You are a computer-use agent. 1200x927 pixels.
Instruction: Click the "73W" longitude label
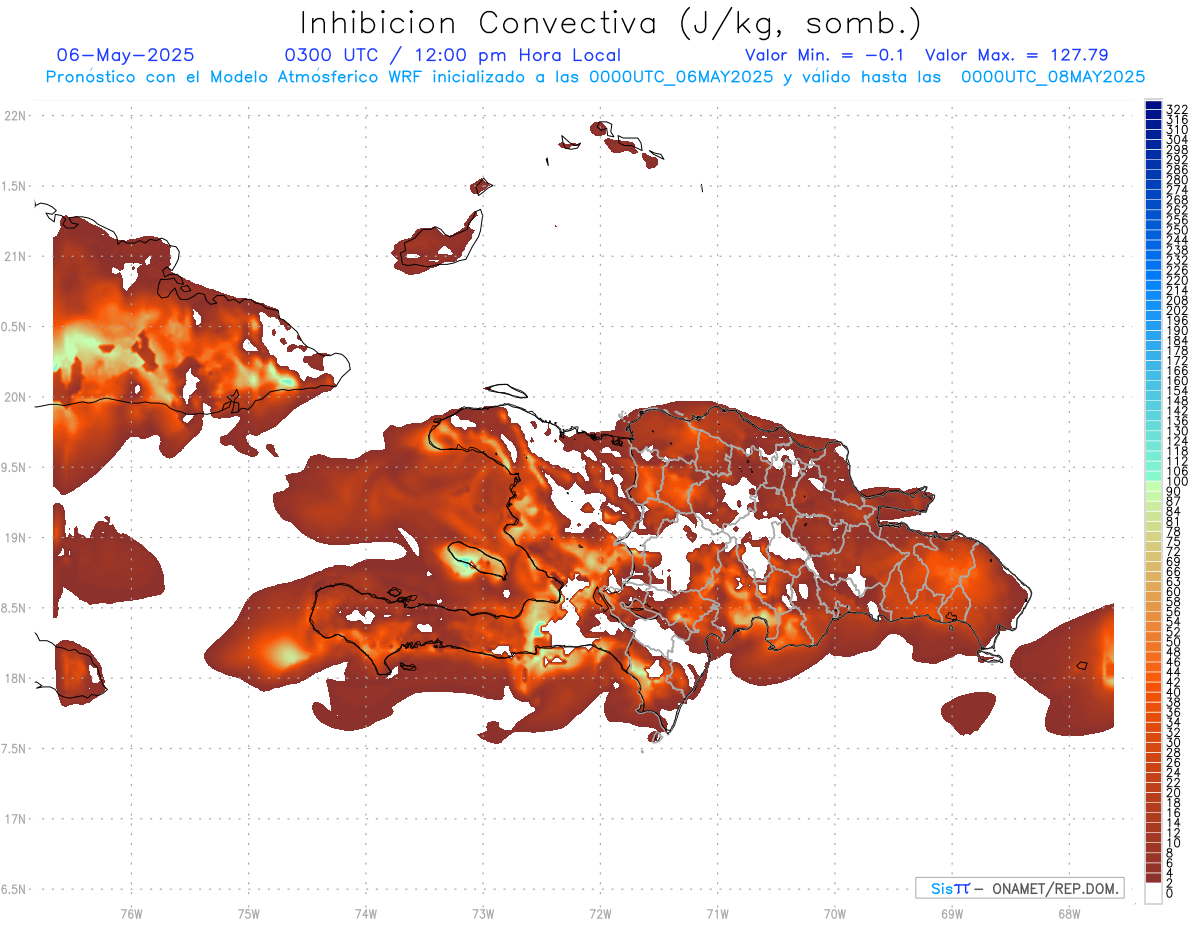(x=483, y=914)
